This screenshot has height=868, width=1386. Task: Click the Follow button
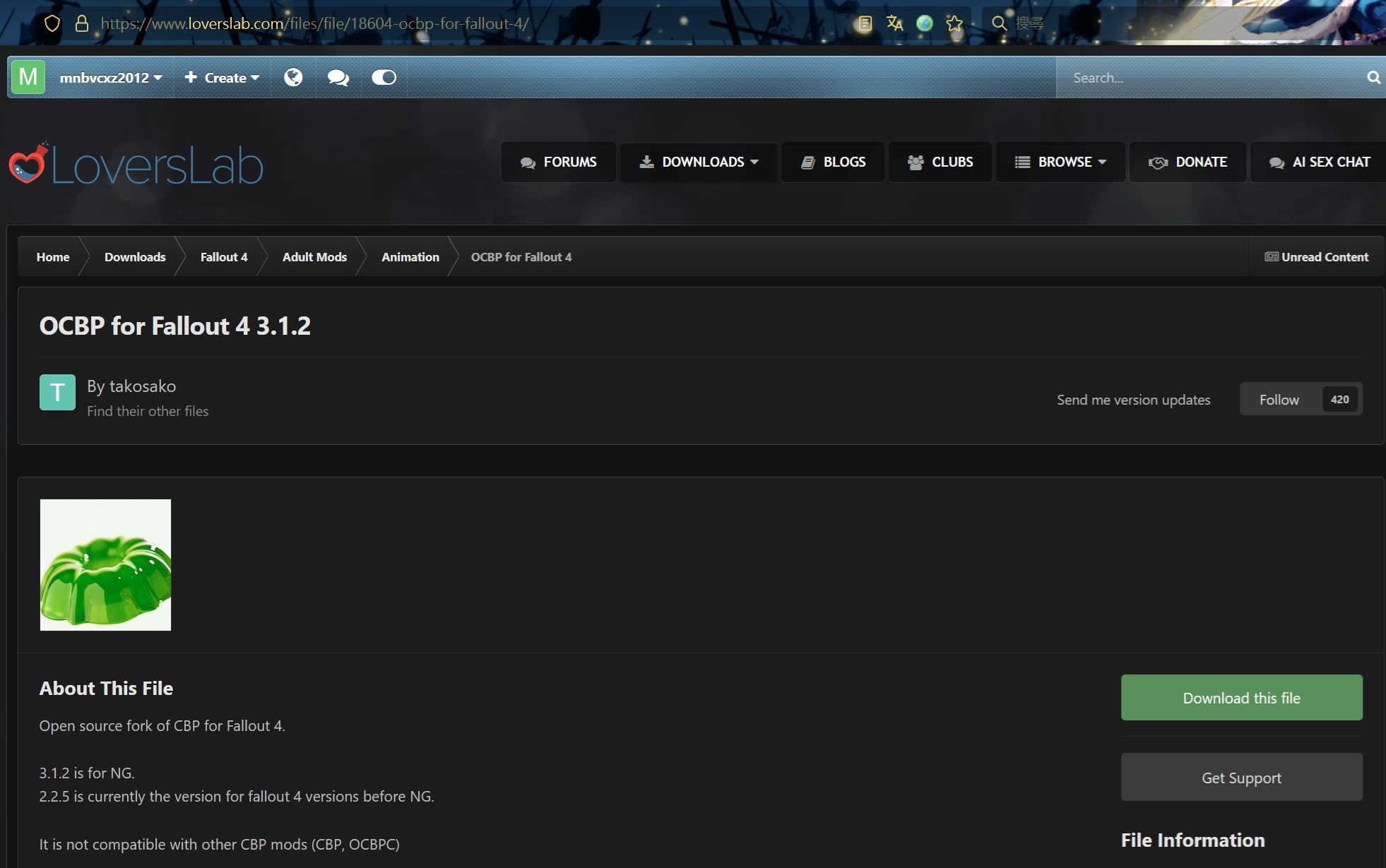point(1279,400)
